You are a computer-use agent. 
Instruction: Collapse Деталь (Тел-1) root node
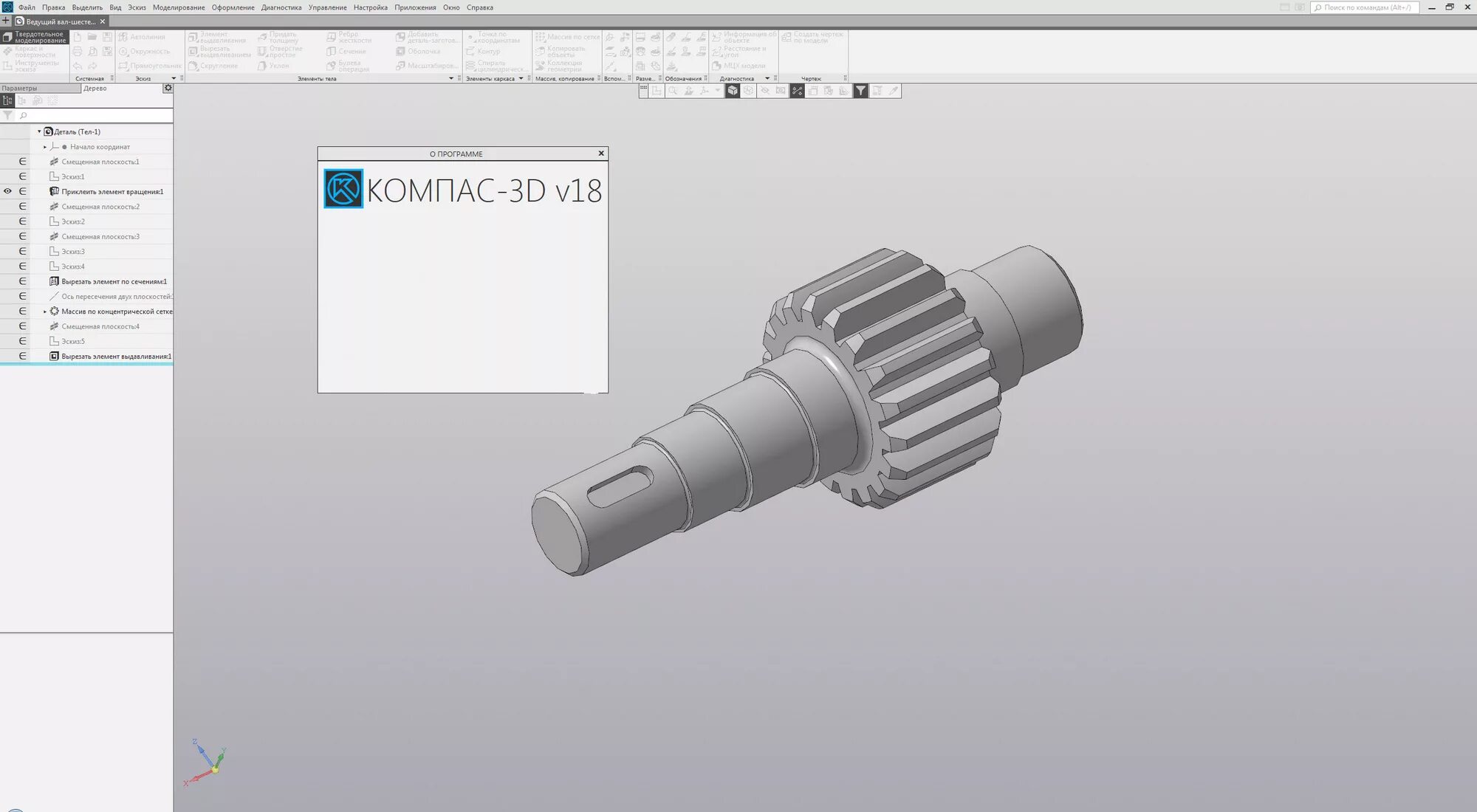click(x=39, y=131)
